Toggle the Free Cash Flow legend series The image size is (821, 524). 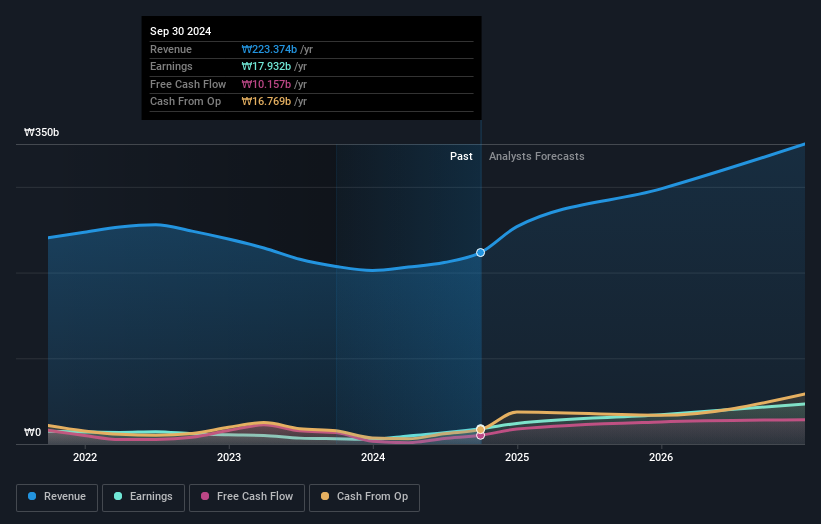pyautogui.click(x=247, y=497)
